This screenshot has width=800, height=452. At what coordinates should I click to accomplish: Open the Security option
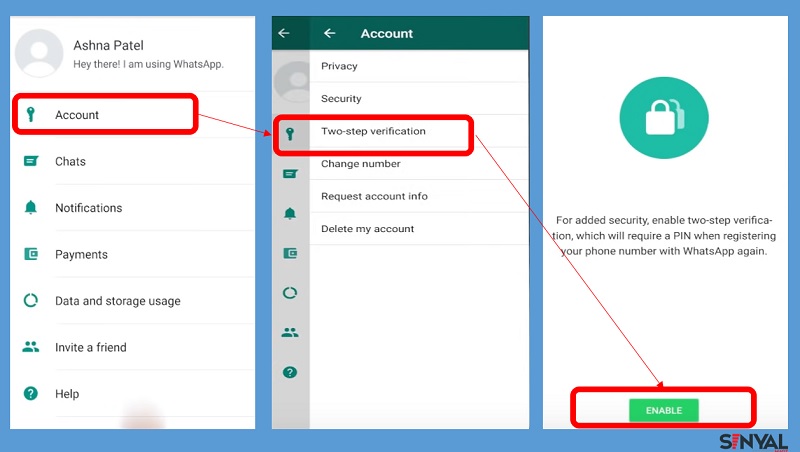coord(341,99)
